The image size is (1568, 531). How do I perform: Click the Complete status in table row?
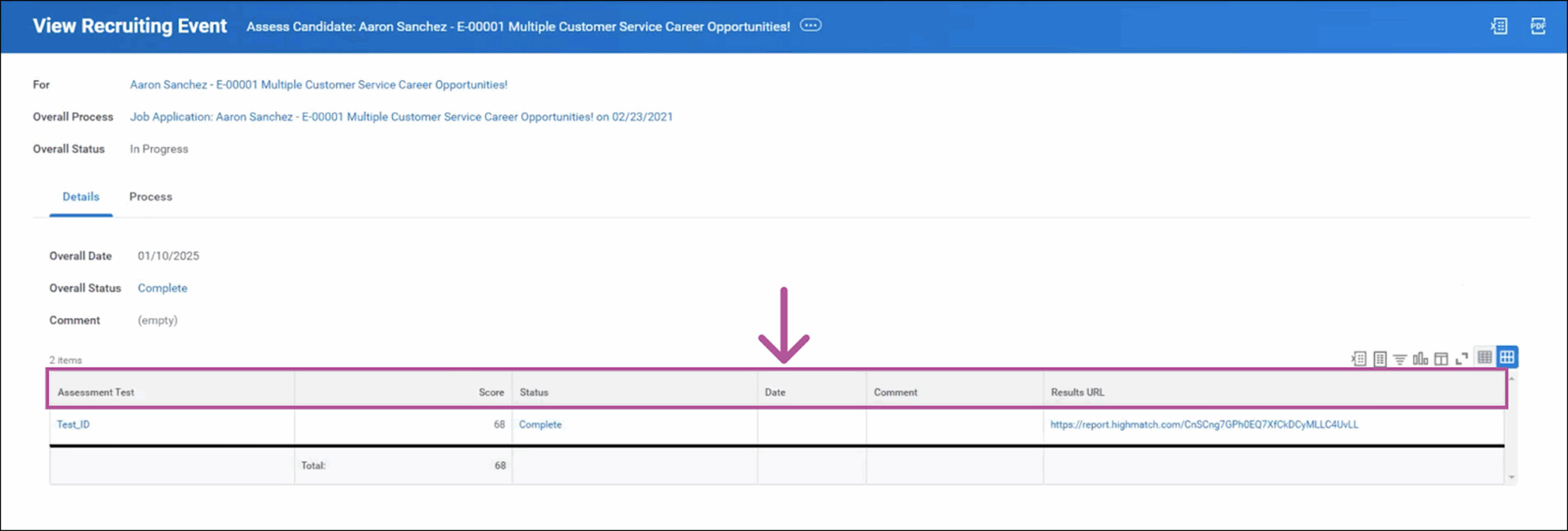[540, 424]
